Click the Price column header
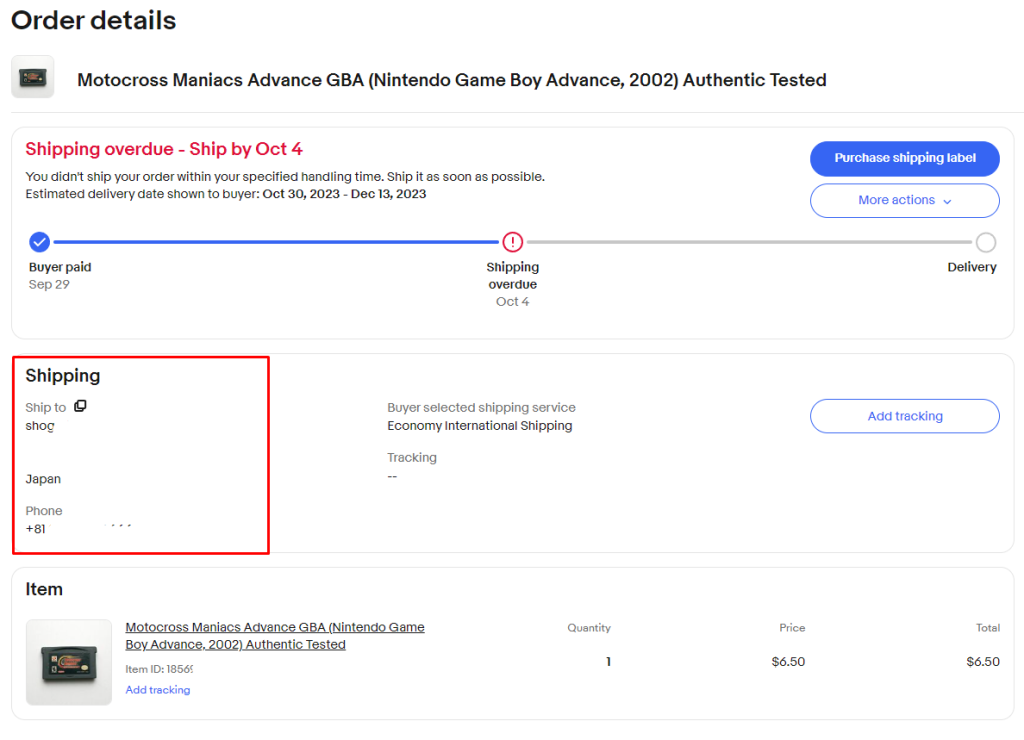The width and height of the screenshot is (1024, 740). pyautogui.click(x=792, y=628)
